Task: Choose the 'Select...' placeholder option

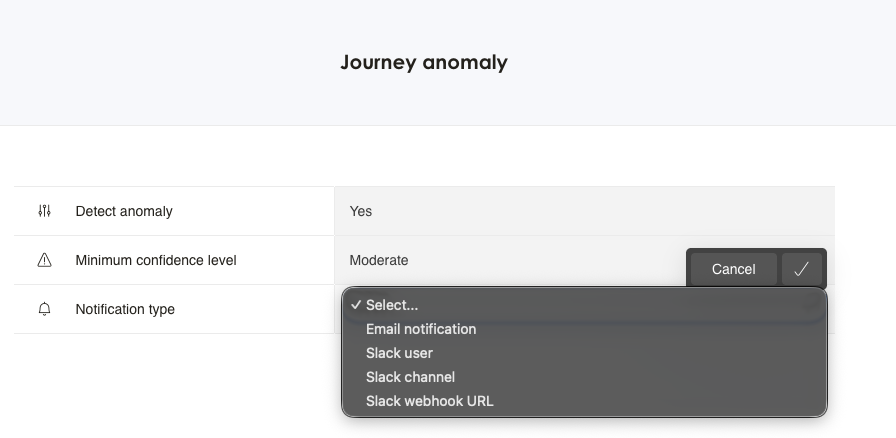Action: coord(392,305)
